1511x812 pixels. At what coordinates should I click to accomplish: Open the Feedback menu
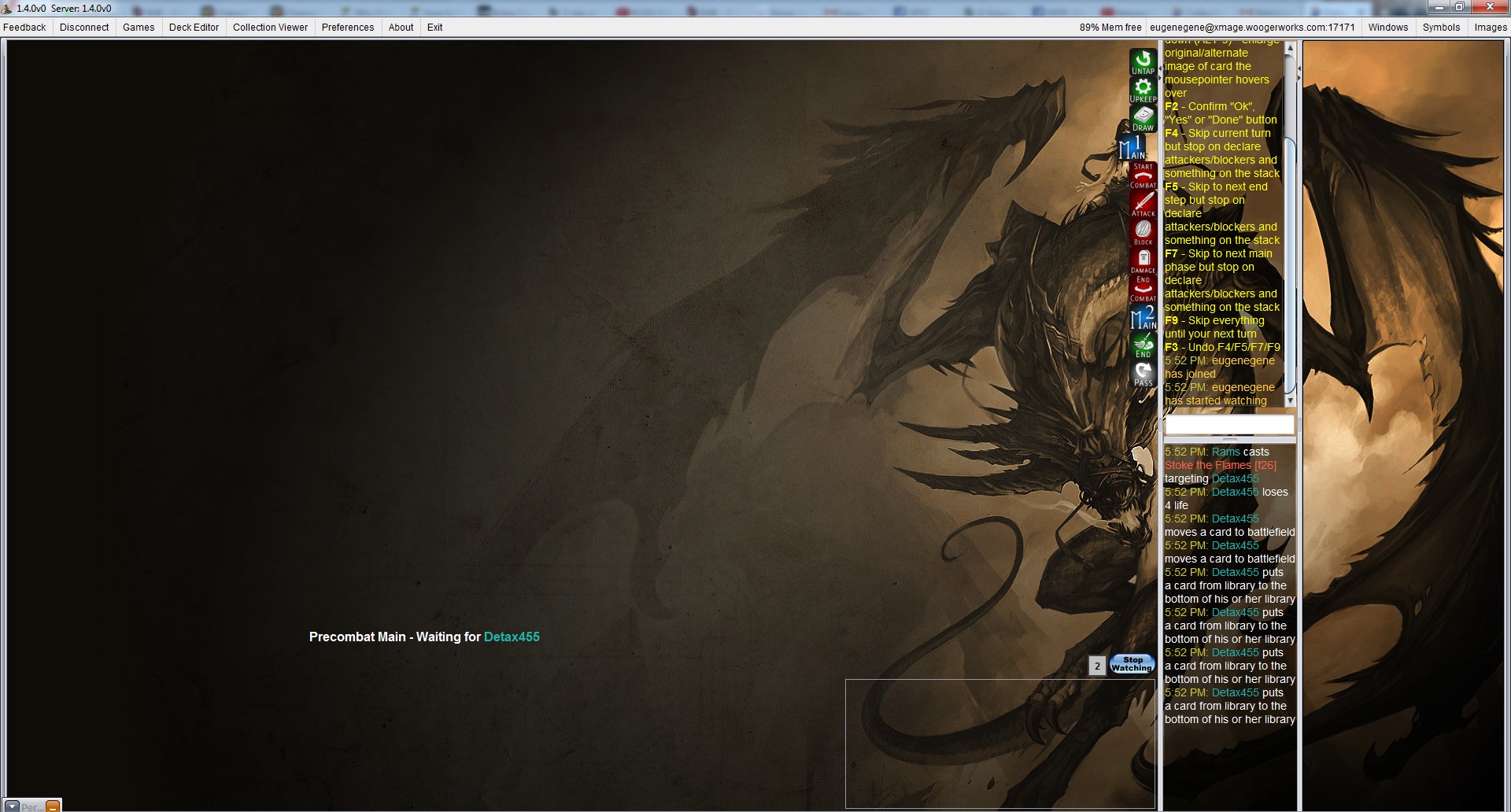(x=24, y=28)
